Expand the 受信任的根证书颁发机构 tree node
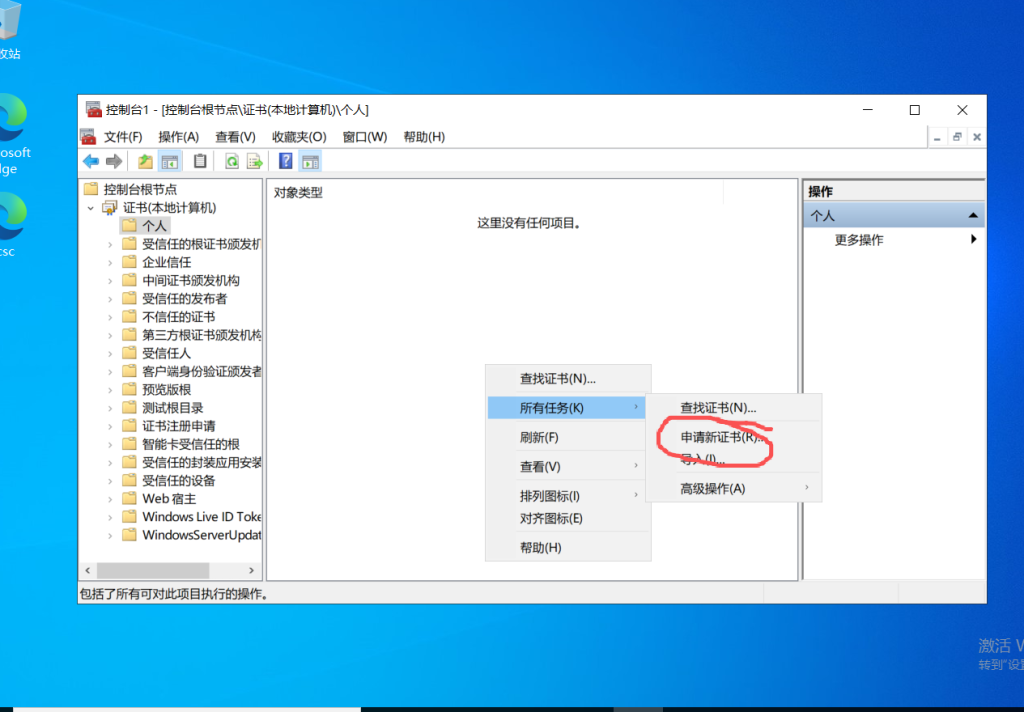This screenshot has width=1024, height=712. [x=110, y=244]
